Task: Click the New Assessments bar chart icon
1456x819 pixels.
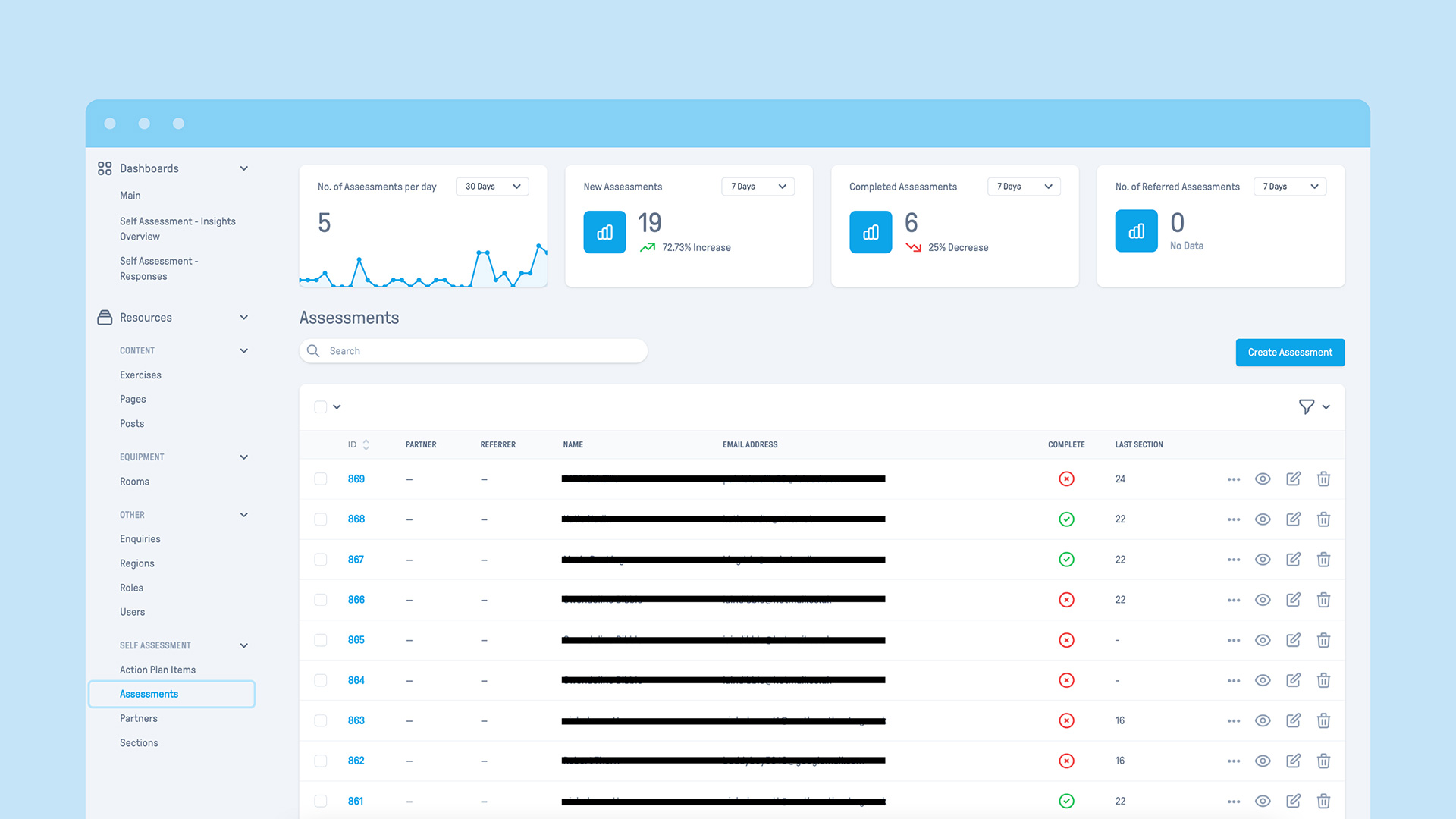Action: coord(604,232)
